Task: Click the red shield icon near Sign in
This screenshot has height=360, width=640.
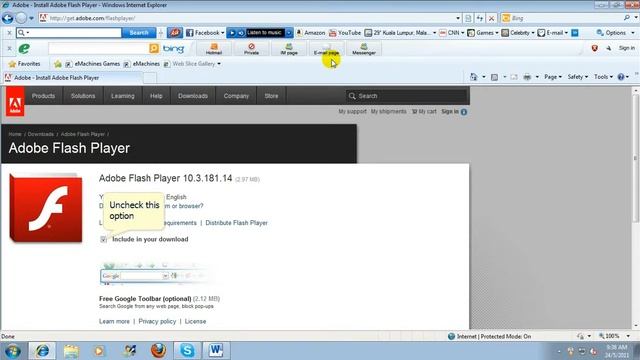Action: [x=595, y=48]
